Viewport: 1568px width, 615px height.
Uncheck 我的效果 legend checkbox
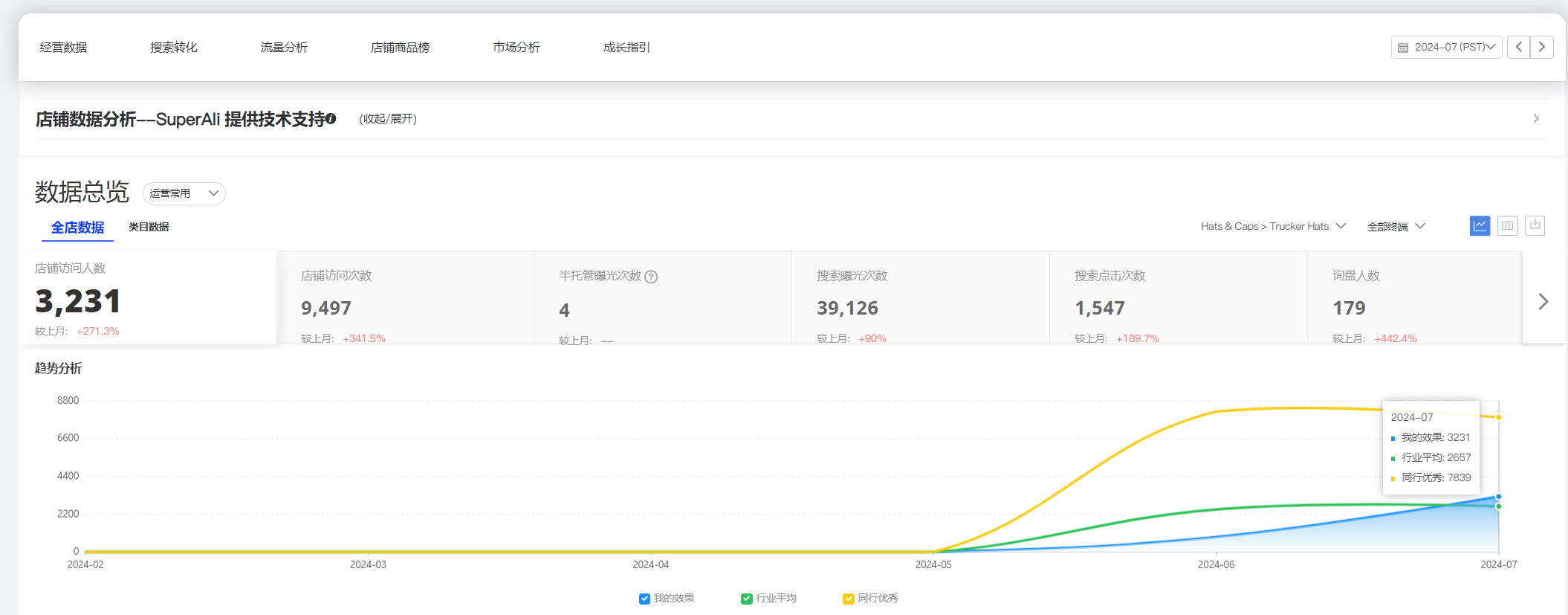[644, 599]
